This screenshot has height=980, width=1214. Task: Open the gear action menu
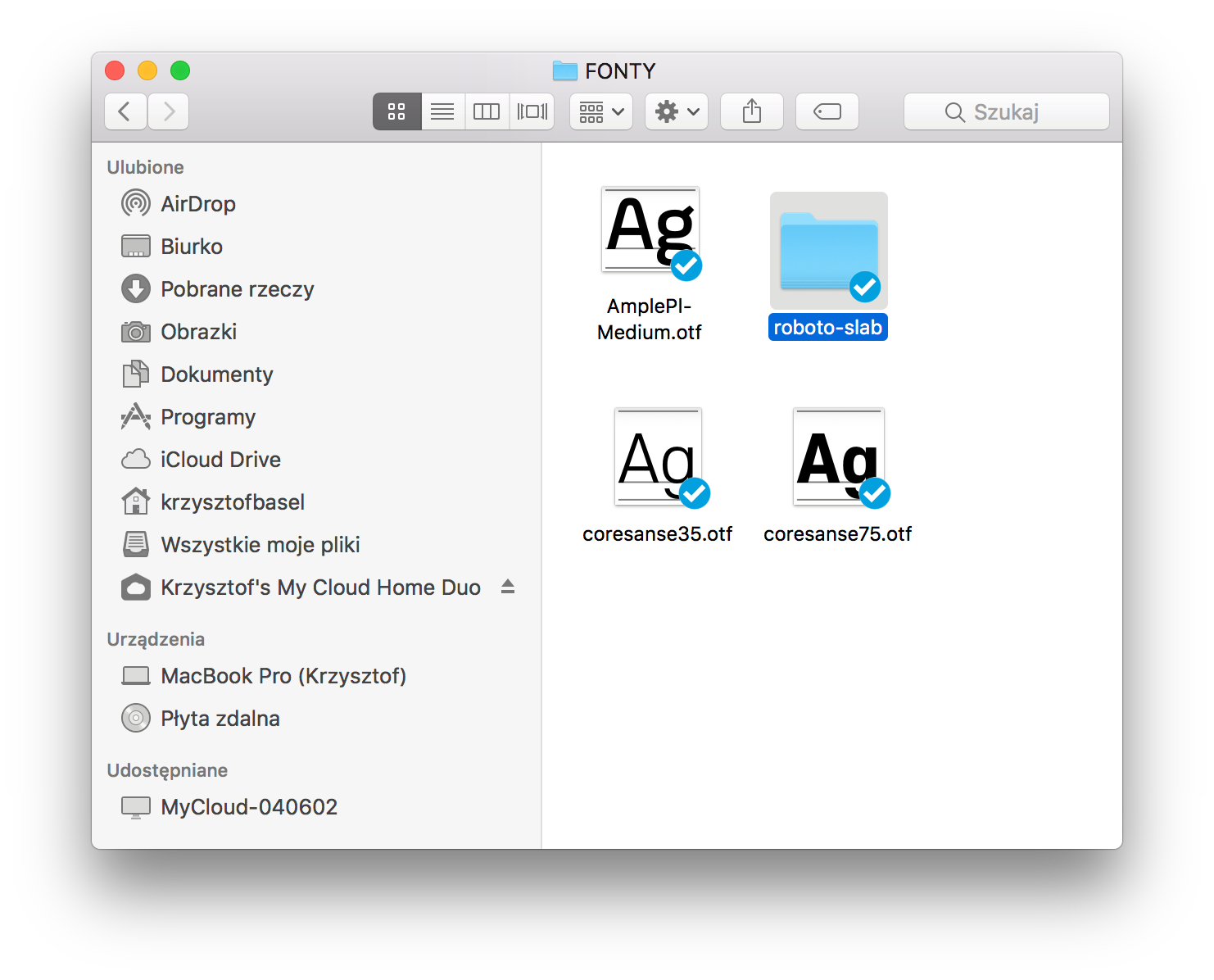(677, 111)
